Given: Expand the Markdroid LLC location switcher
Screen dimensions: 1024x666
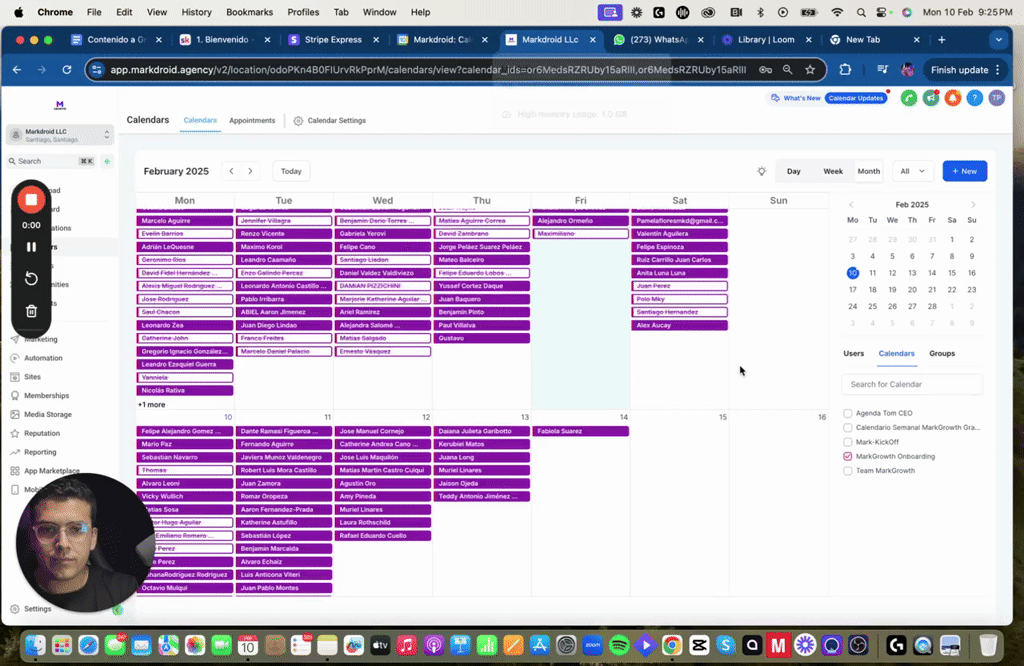Looking at the screenshot, I should coord(60,135).
